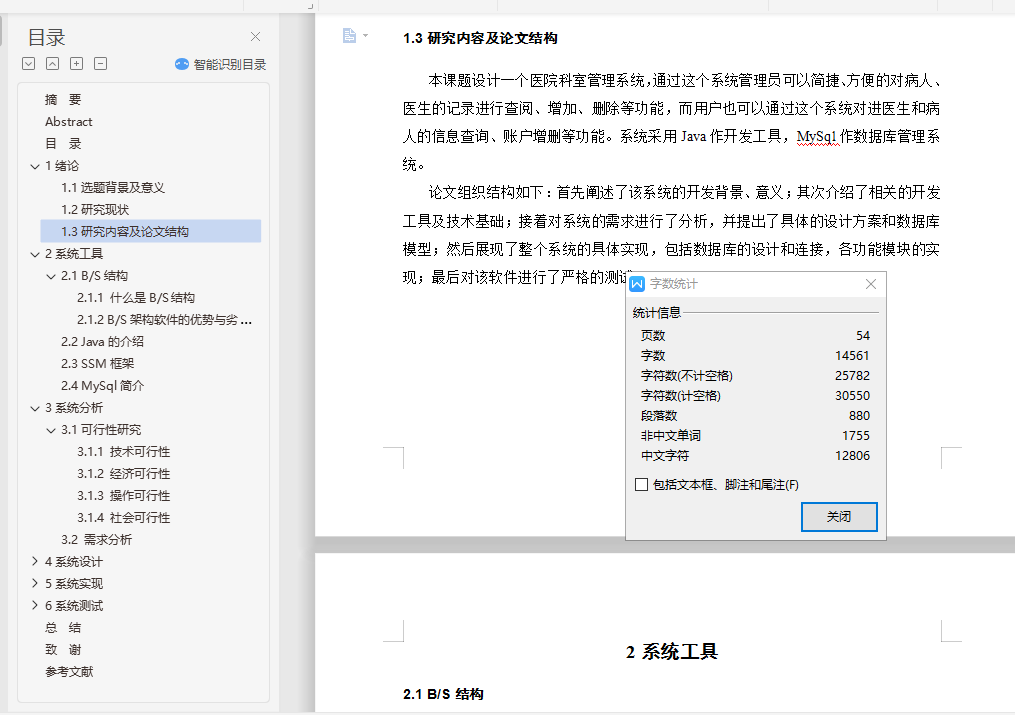The height and width of the screenshot is (715, 1015).
Task: Close the 字数统计 dialog with X
Action: tap(871, 284)
